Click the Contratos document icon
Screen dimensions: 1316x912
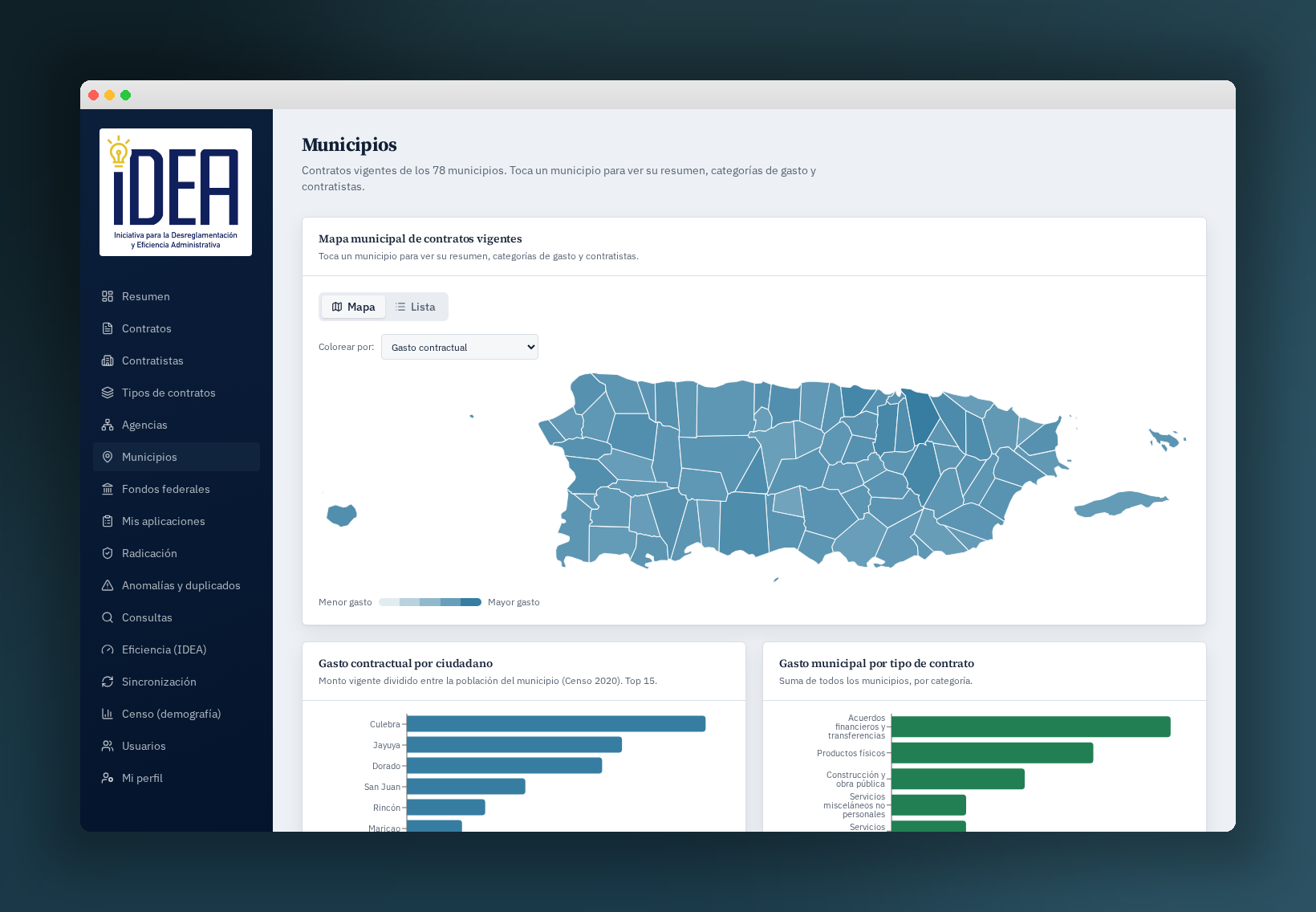click(108, 328)
